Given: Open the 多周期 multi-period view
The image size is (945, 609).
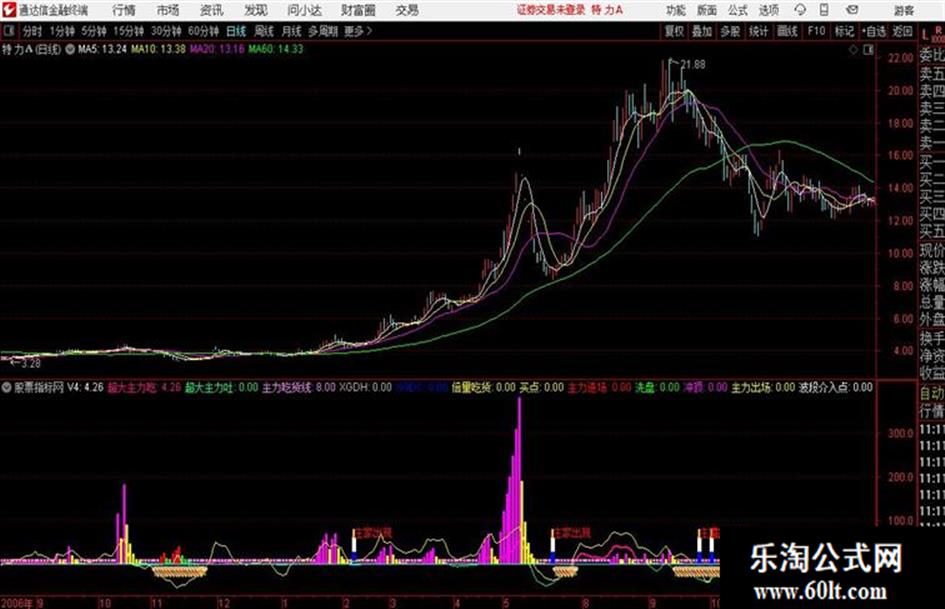Looking at the screenshot, I should click(x=323, y=31).
